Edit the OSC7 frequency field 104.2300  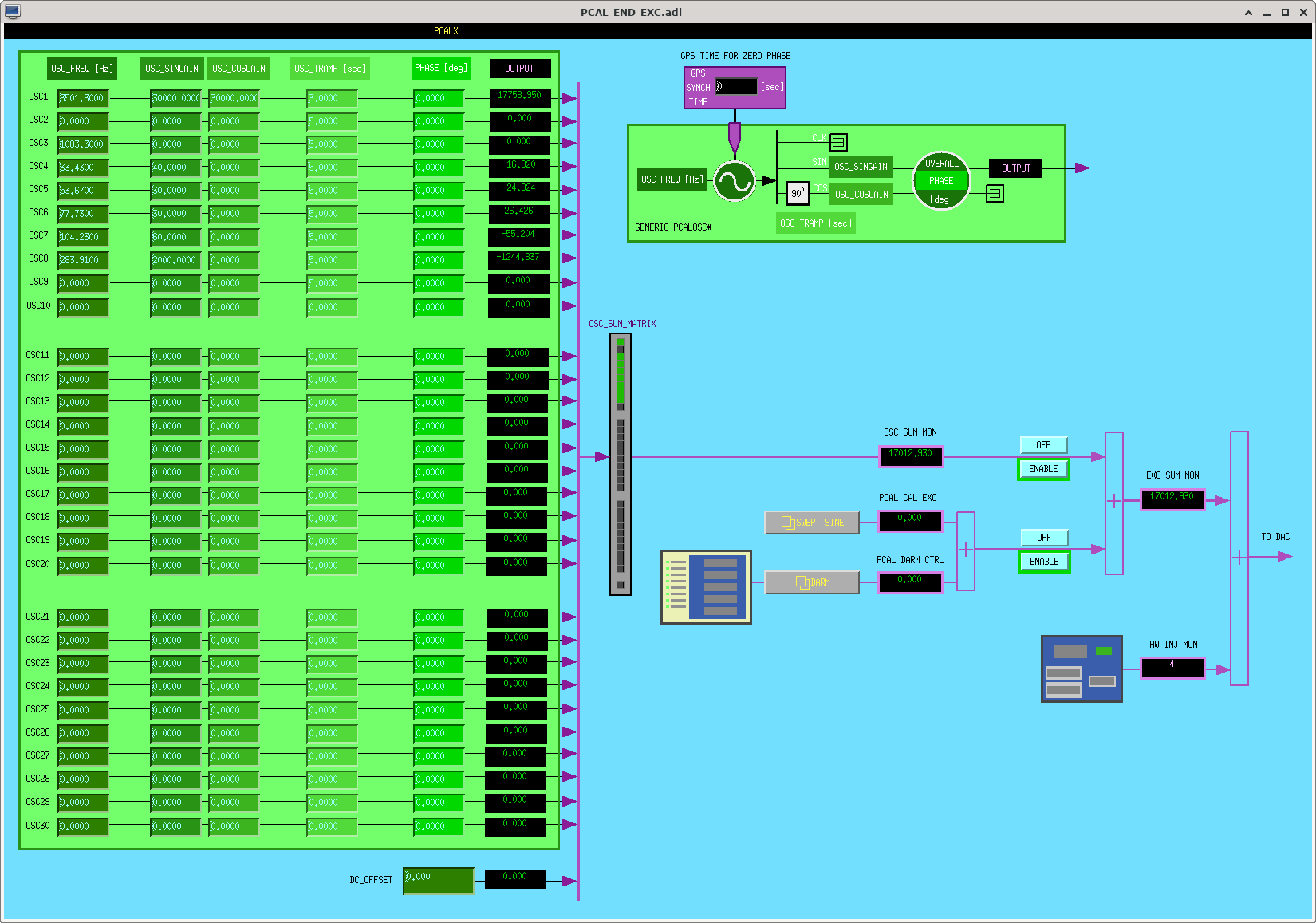pos(83,237)
